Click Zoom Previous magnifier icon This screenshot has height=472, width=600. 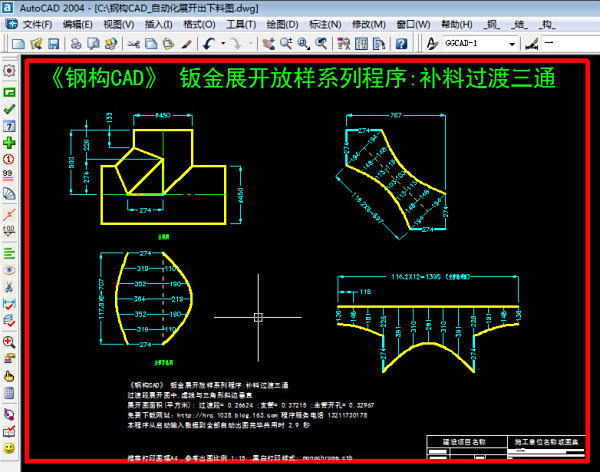(321, 44)
